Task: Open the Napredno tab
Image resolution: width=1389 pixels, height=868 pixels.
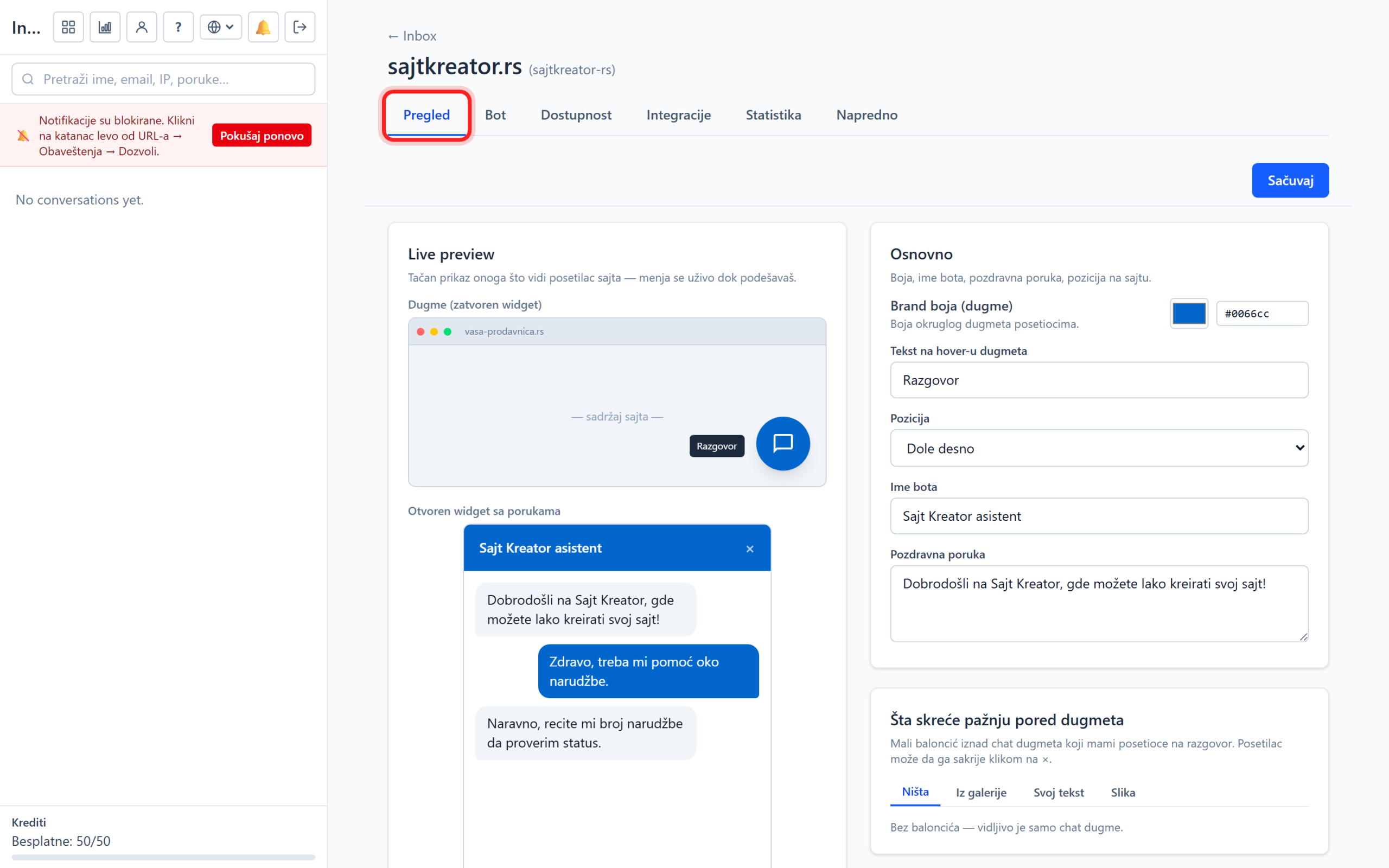Action: pyautogui.click(x=866, y=115)
